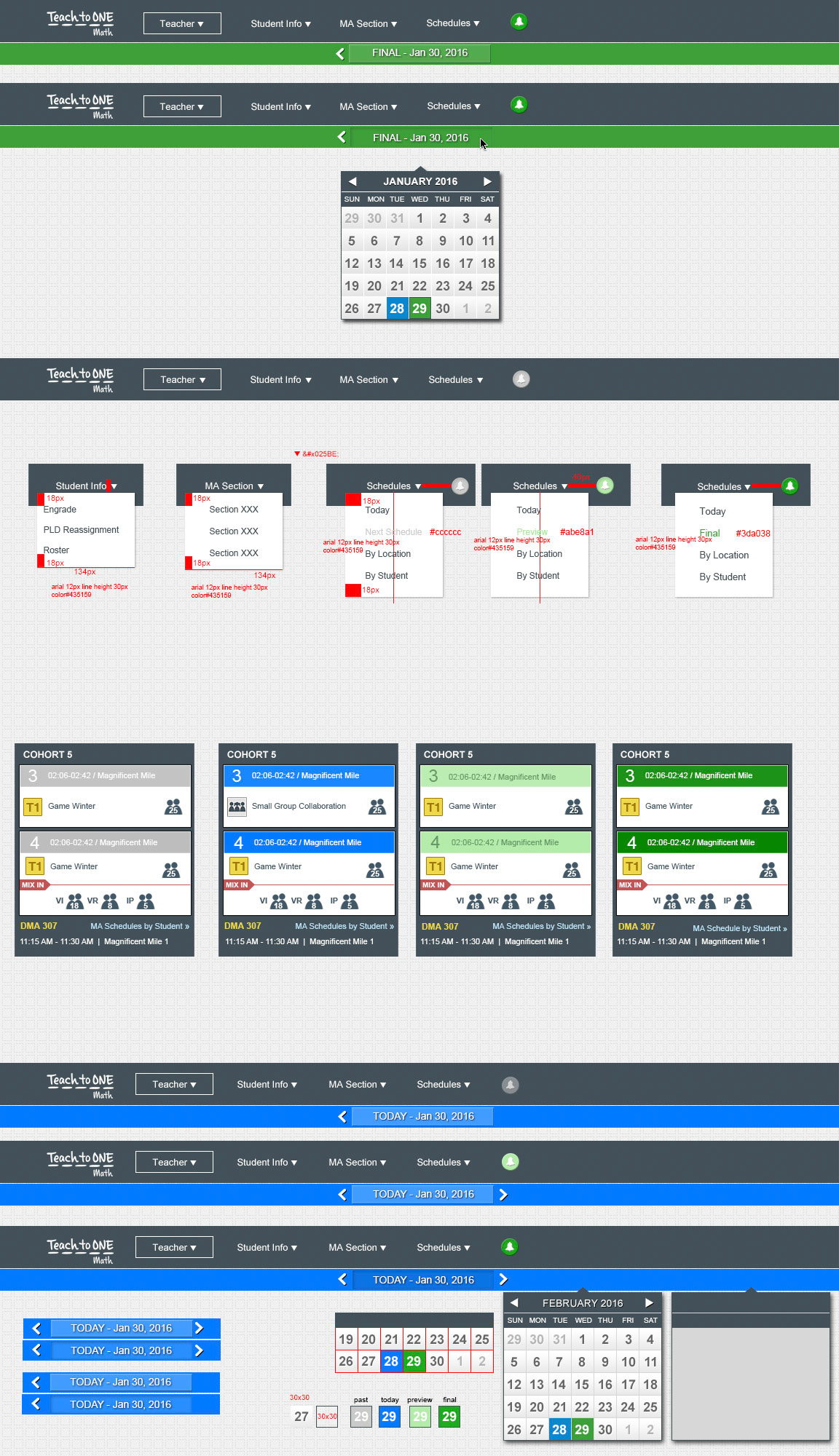Open Student Info dropdown in topmost header
Image resolution: width=839 pixels, height=1456 pixels.
[x=280, y=23]
